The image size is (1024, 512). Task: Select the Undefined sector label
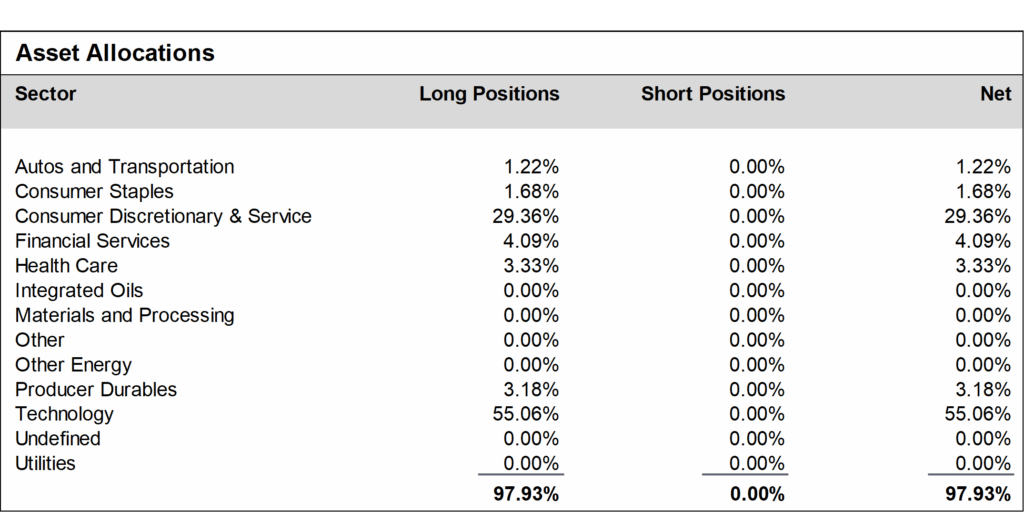click(x=58, y=439)
